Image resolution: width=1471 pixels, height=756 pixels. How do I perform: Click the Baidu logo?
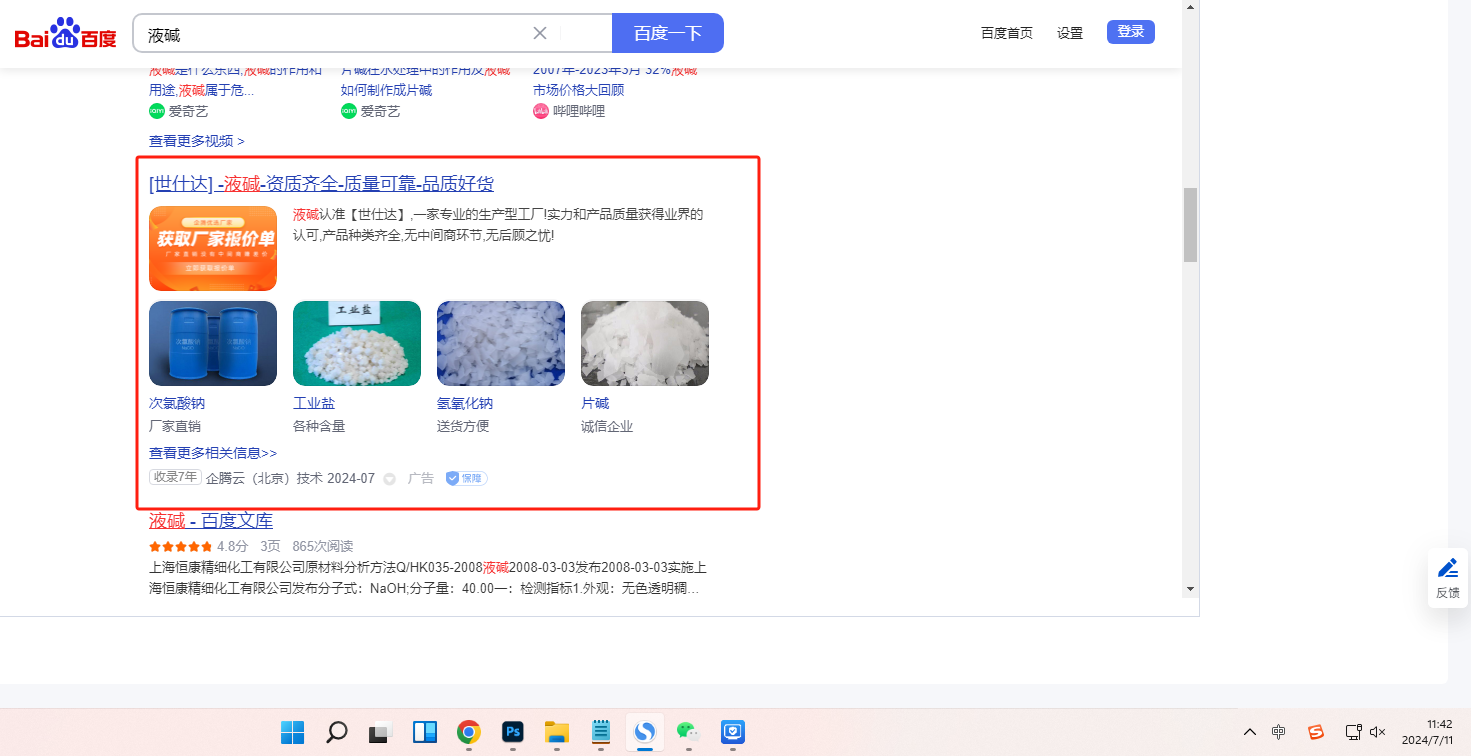tap(66, 33)
